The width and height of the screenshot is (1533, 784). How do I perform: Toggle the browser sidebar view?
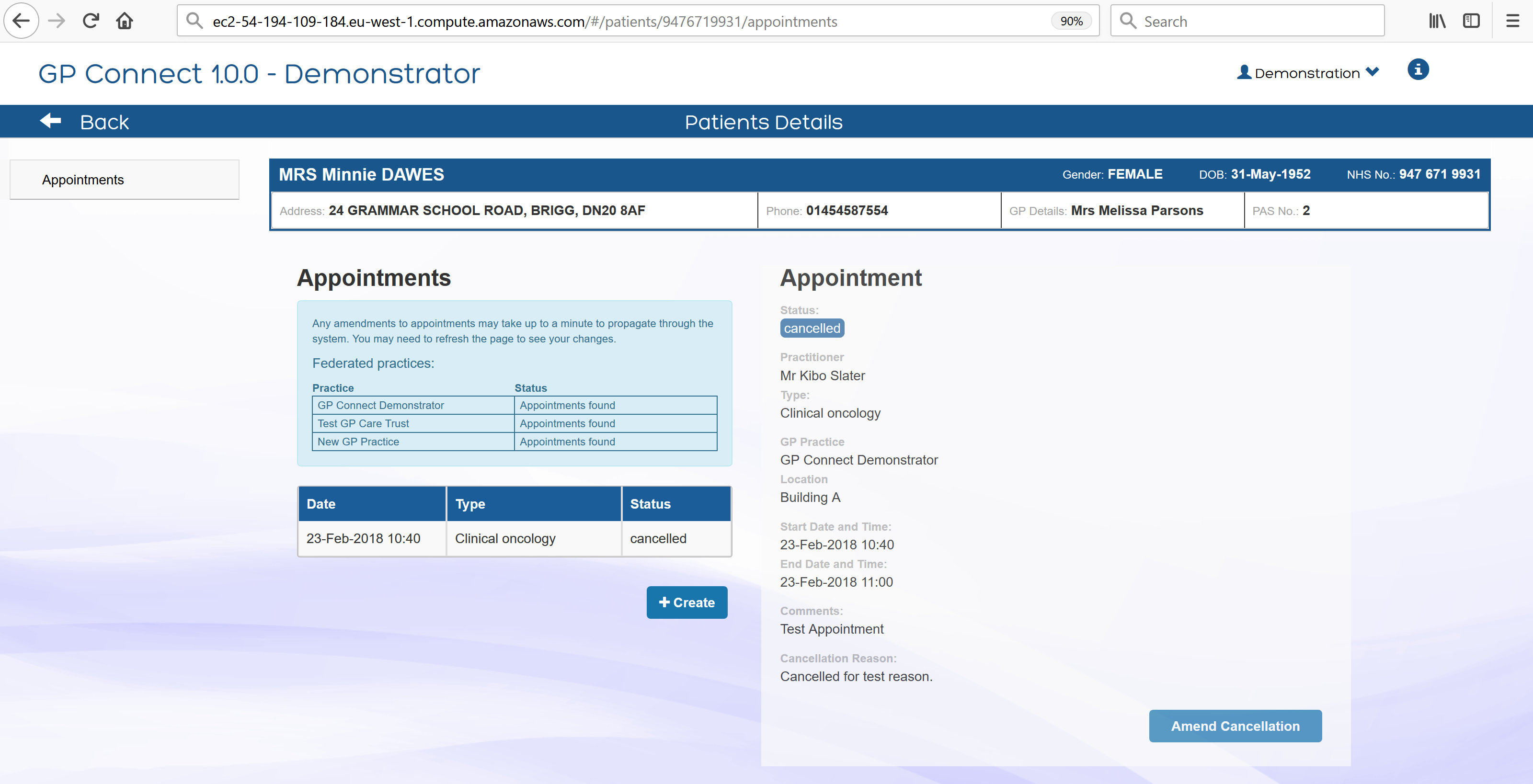1472,20
